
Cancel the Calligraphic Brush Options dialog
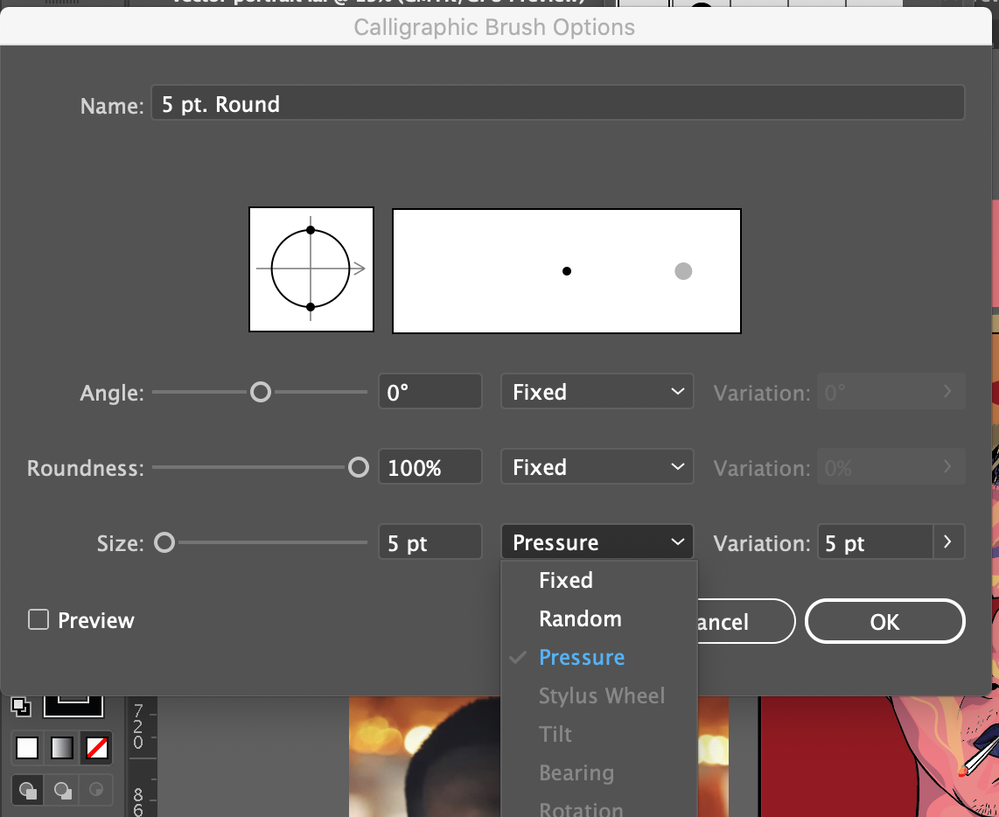click(745, 621)
